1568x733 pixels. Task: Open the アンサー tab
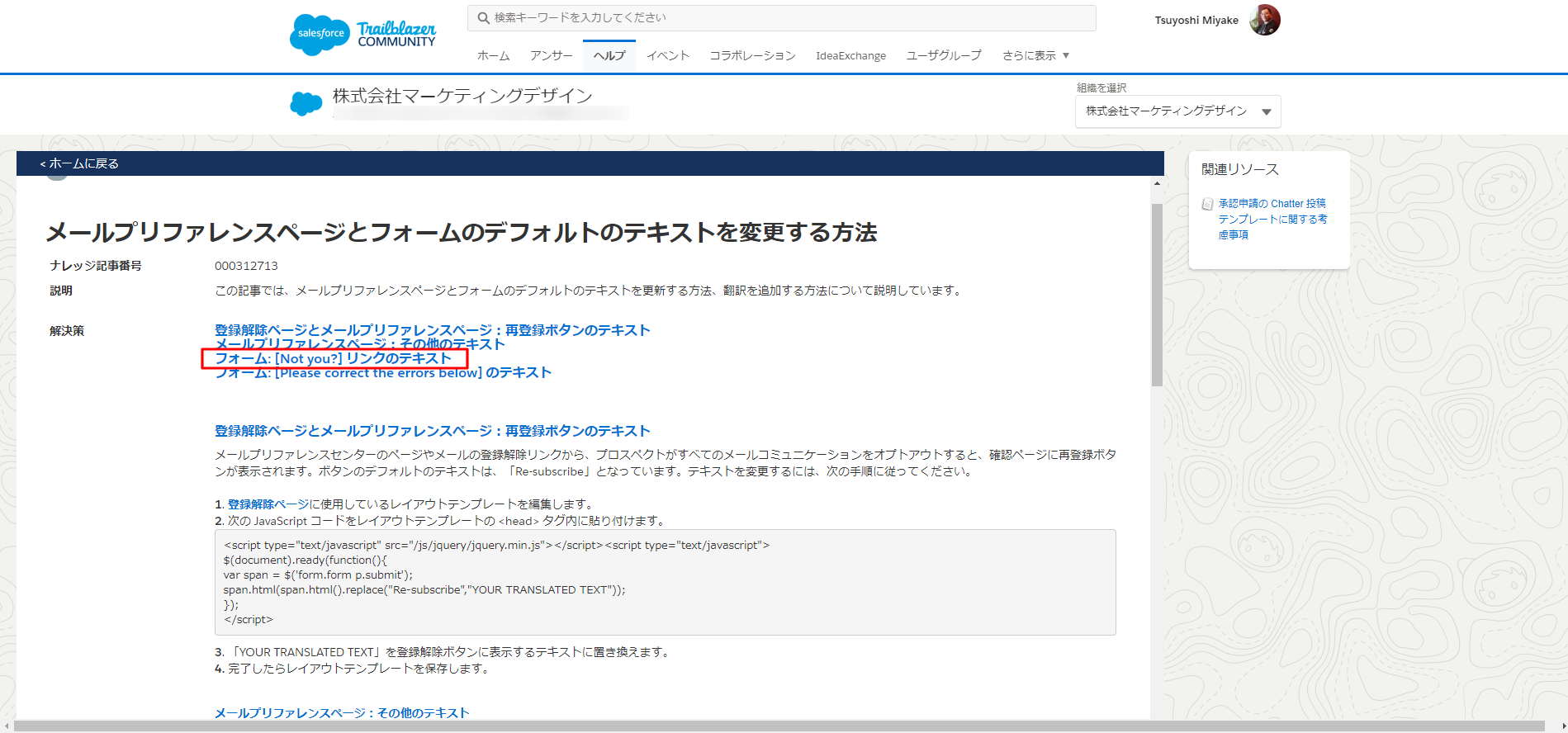click(x=551, y=55)
